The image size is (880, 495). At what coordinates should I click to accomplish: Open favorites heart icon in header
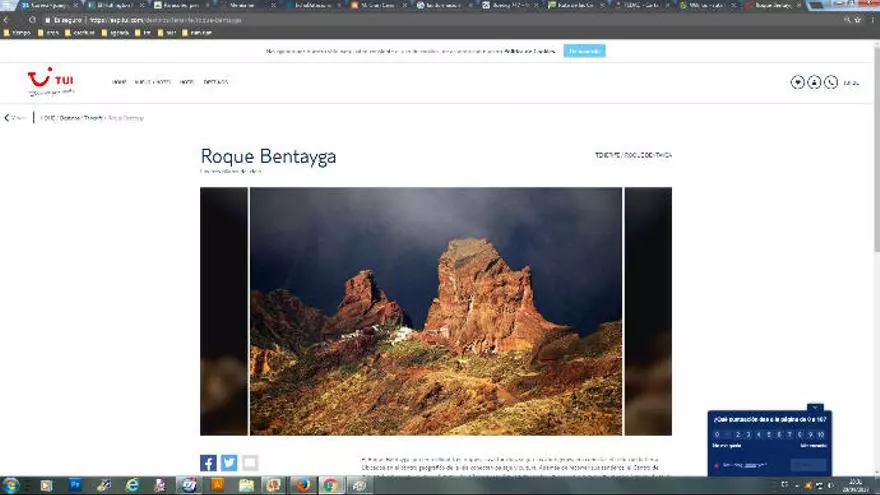tap(797, 82)
